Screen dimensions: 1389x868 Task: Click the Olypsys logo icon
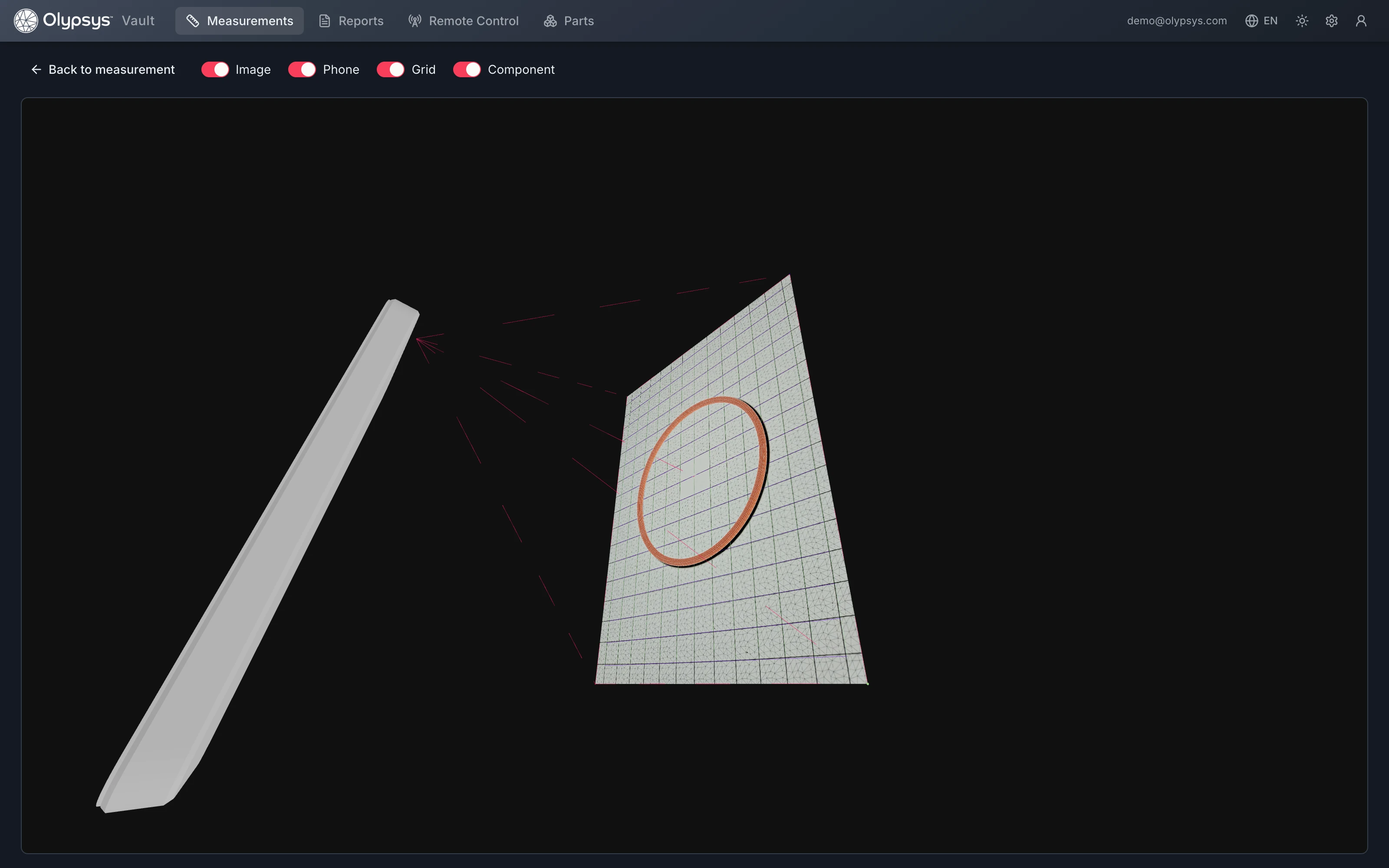click(x=26, y=21)
